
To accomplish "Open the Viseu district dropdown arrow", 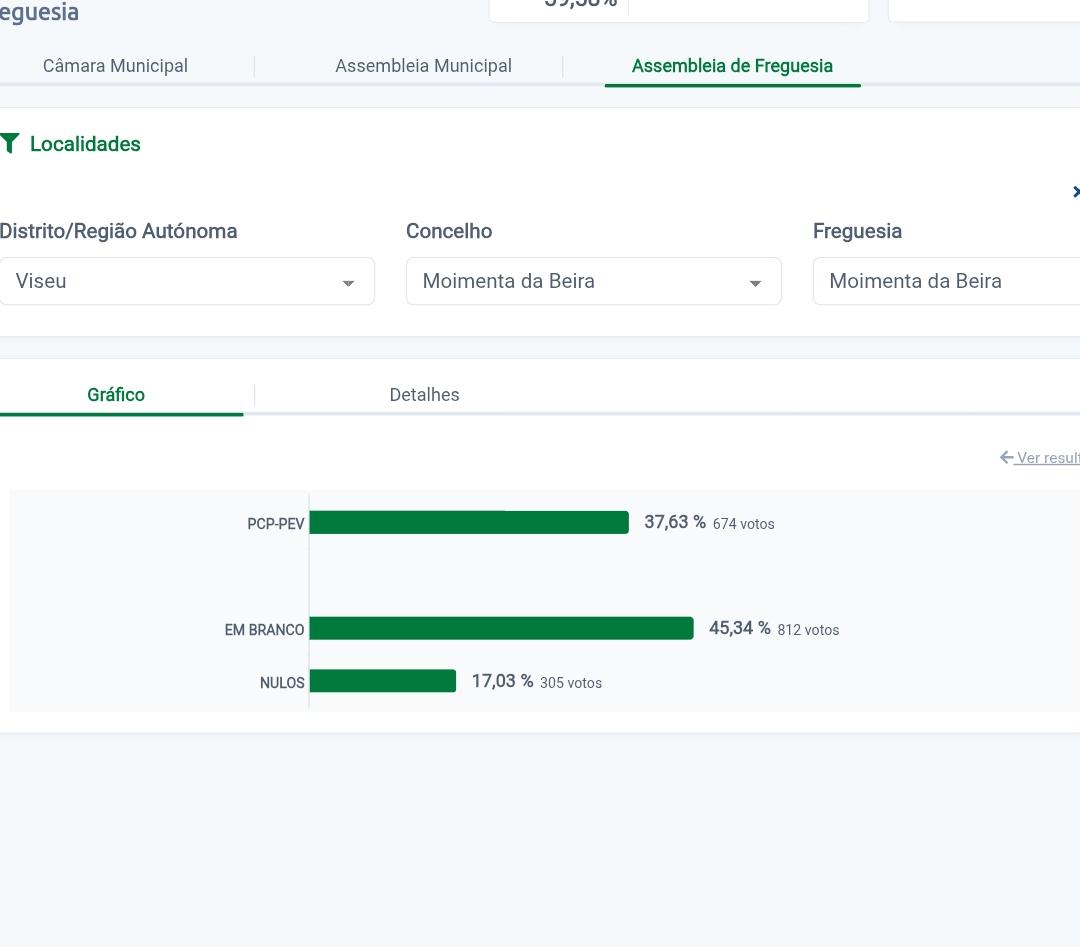I will pos(348,283).
